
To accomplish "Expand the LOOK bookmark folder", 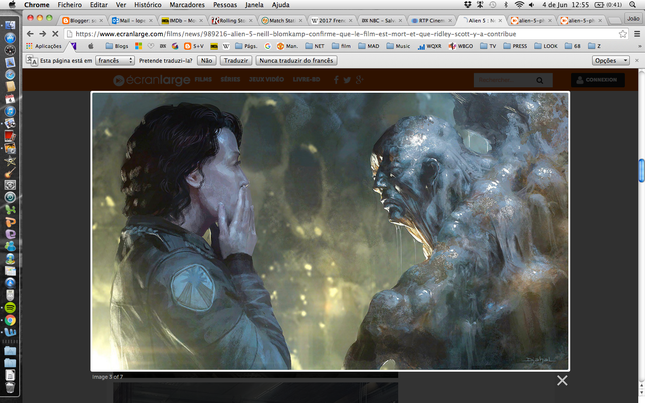I will (546, 46).
